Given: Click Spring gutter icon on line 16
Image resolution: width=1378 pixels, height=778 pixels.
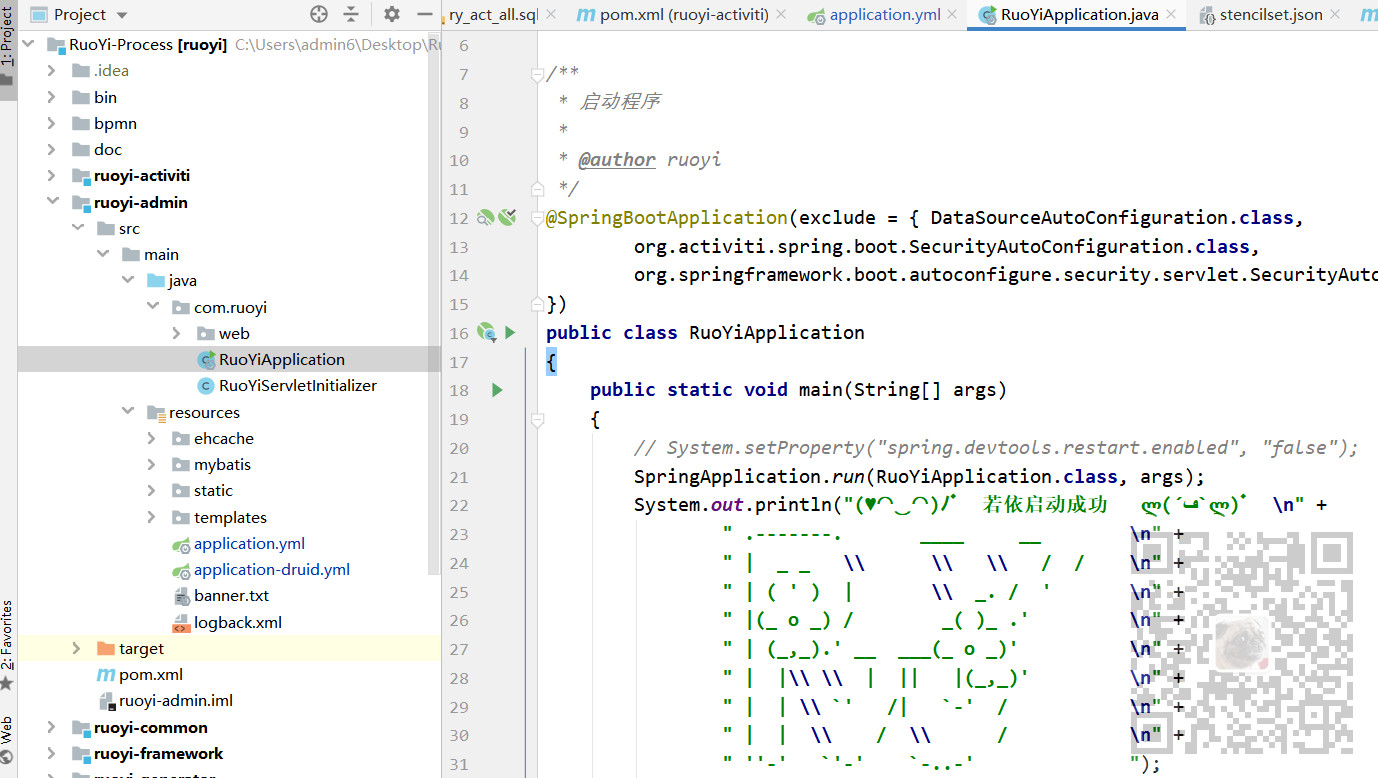Looking at the screenshot, I should [x=487, y=332].
